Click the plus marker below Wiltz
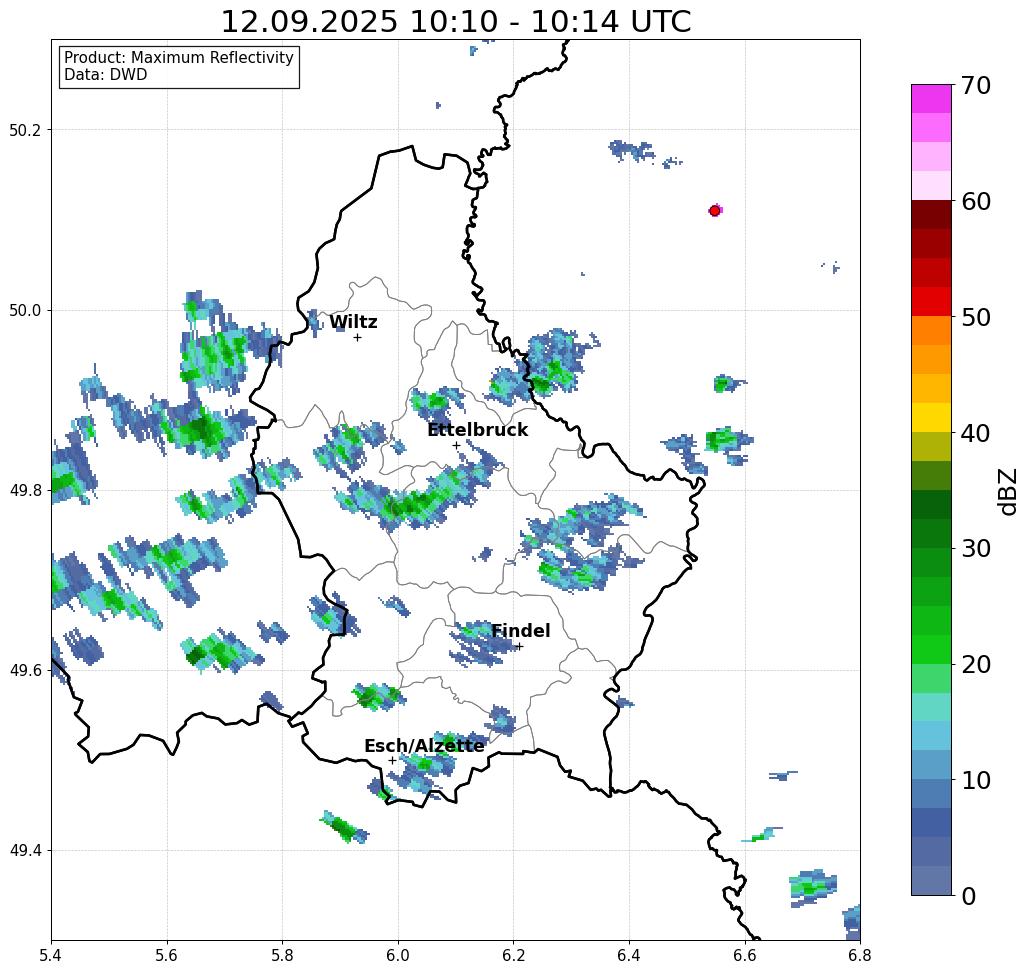Viewport: 1029px width, 973px height. point(357,338)
